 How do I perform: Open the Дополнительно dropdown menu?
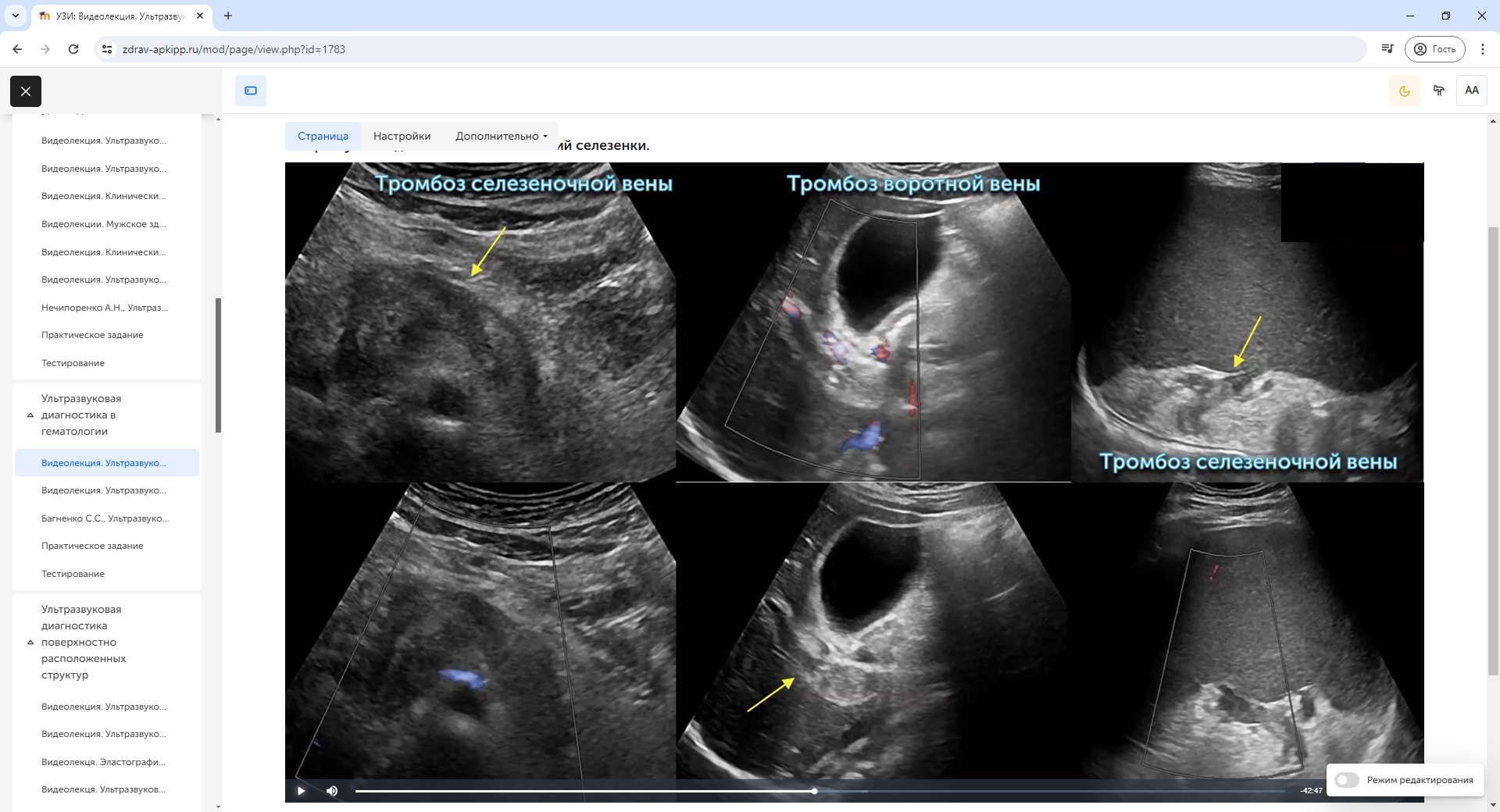[501, 136]
